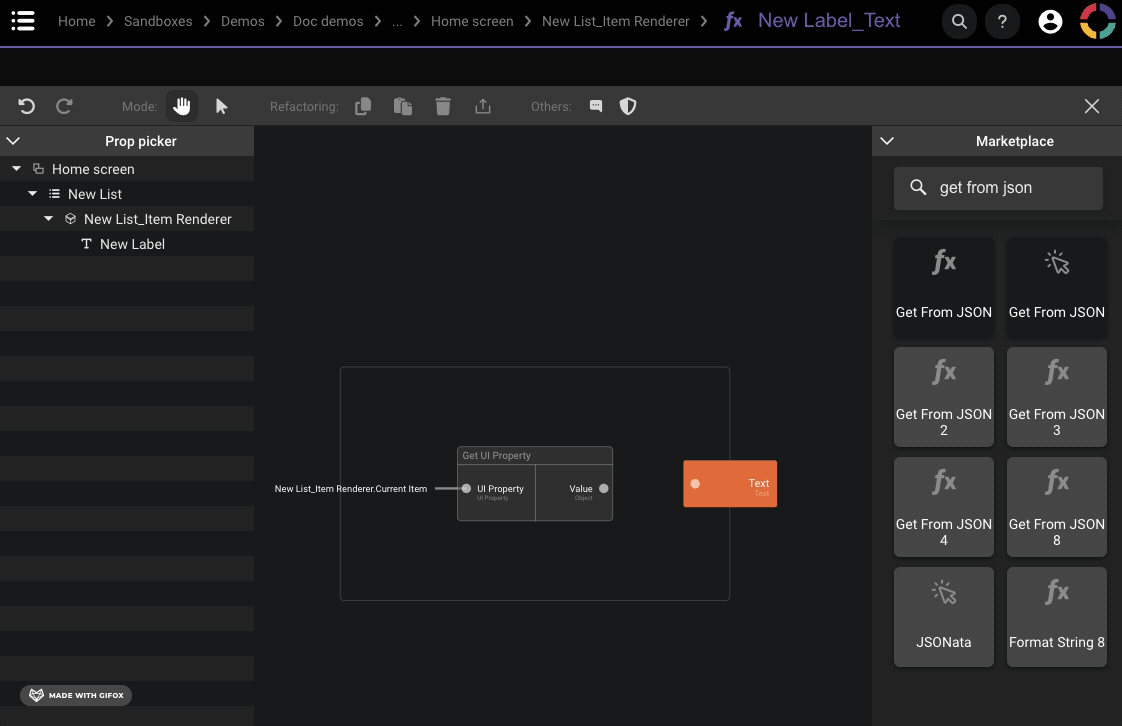Collapse the Marketplace panel chevron
The width and height of the screenshot is (1122, 726).
[886, 141]
